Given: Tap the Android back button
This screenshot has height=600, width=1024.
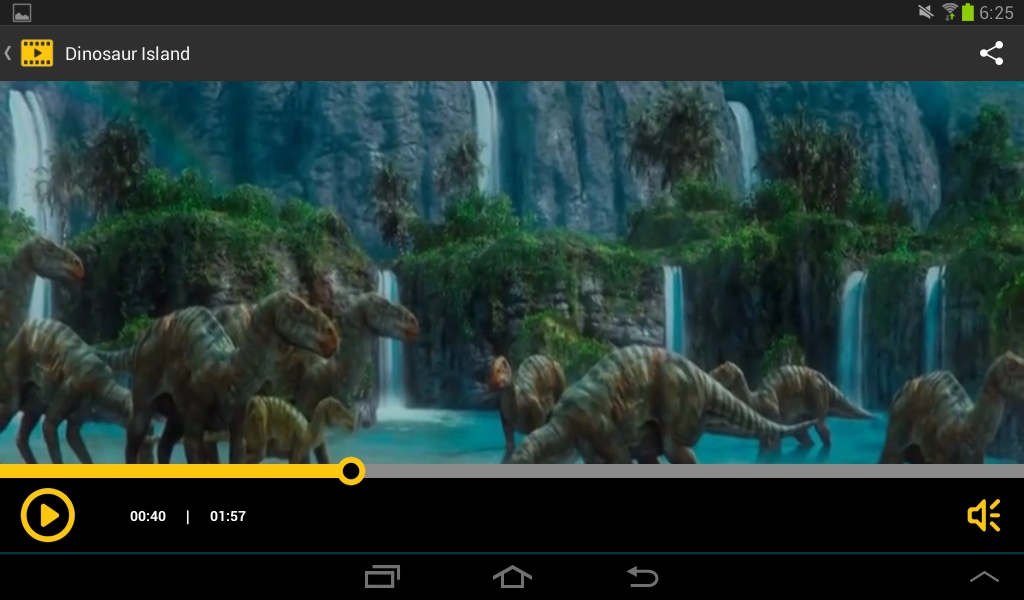Looking at the screenshot, I should (643, 576).
